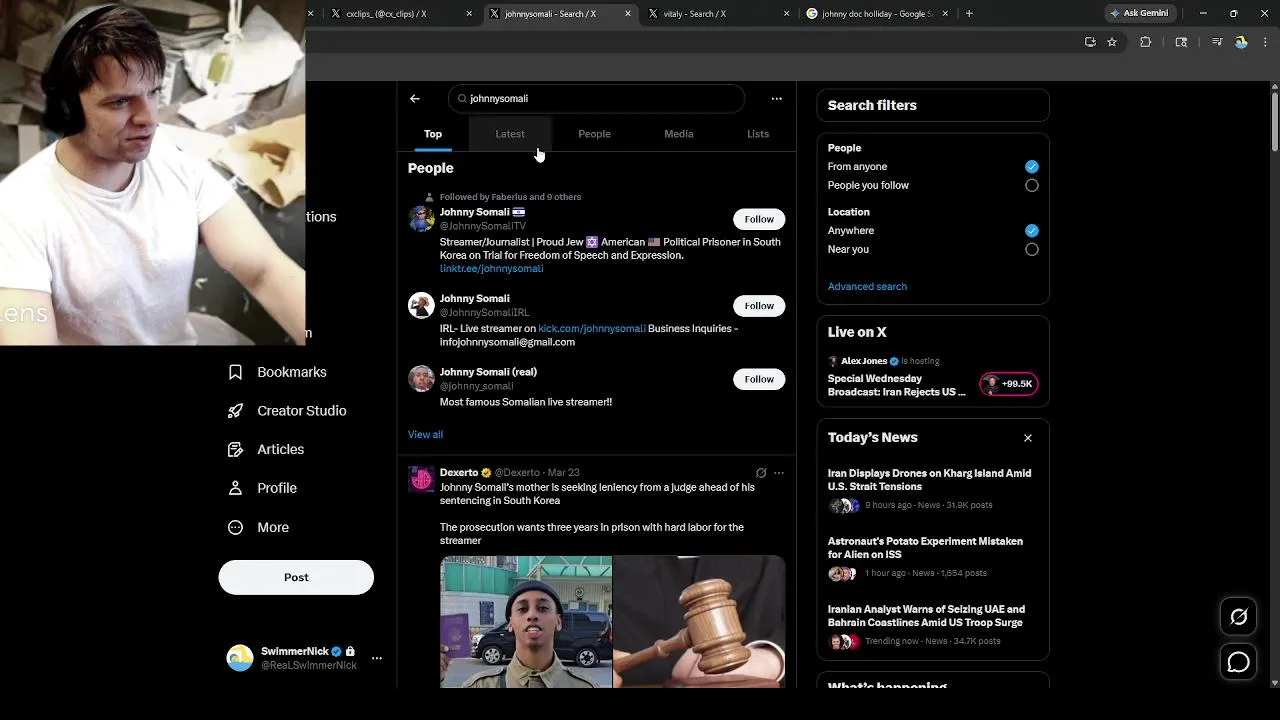Open Chrome's three-dot menu

point(1265,42)
